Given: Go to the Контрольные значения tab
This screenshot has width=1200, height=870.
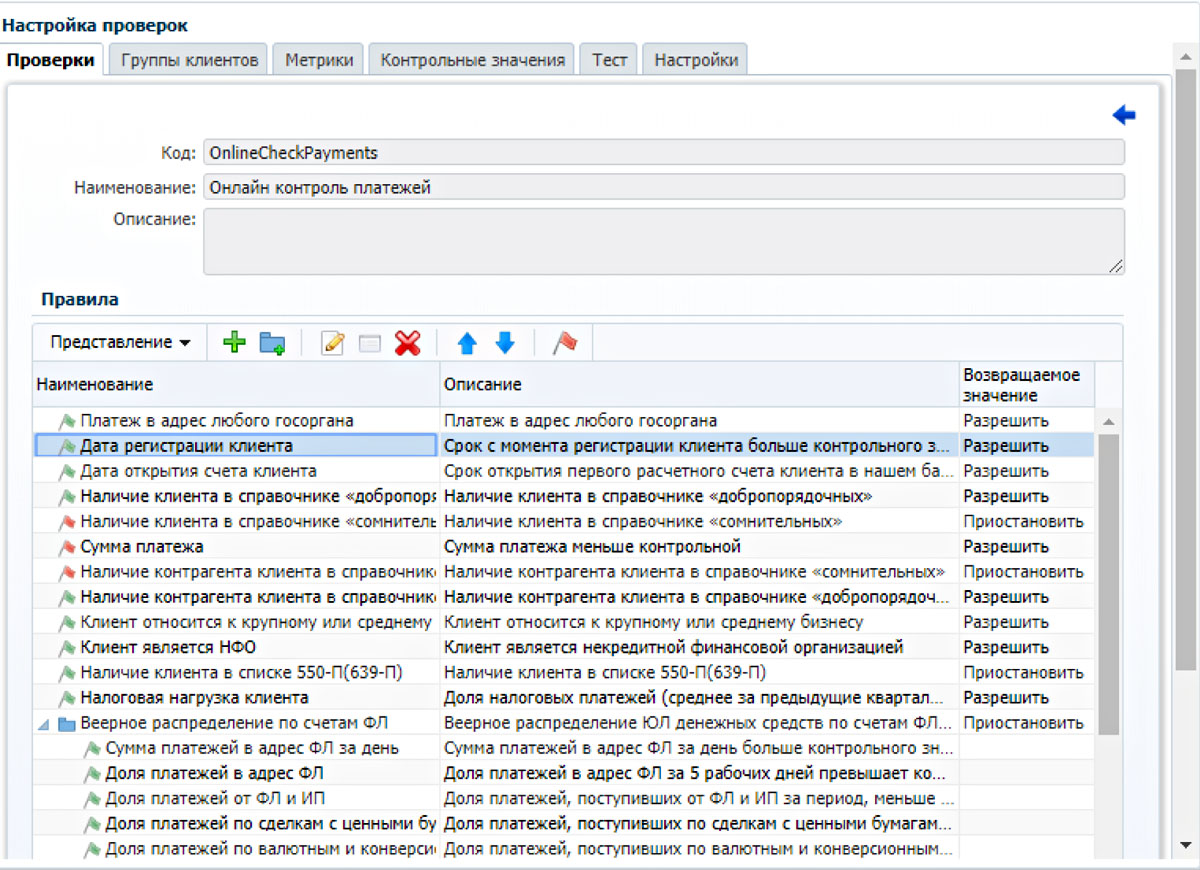Looking at the screenshot, I should [x=472, y=60].
